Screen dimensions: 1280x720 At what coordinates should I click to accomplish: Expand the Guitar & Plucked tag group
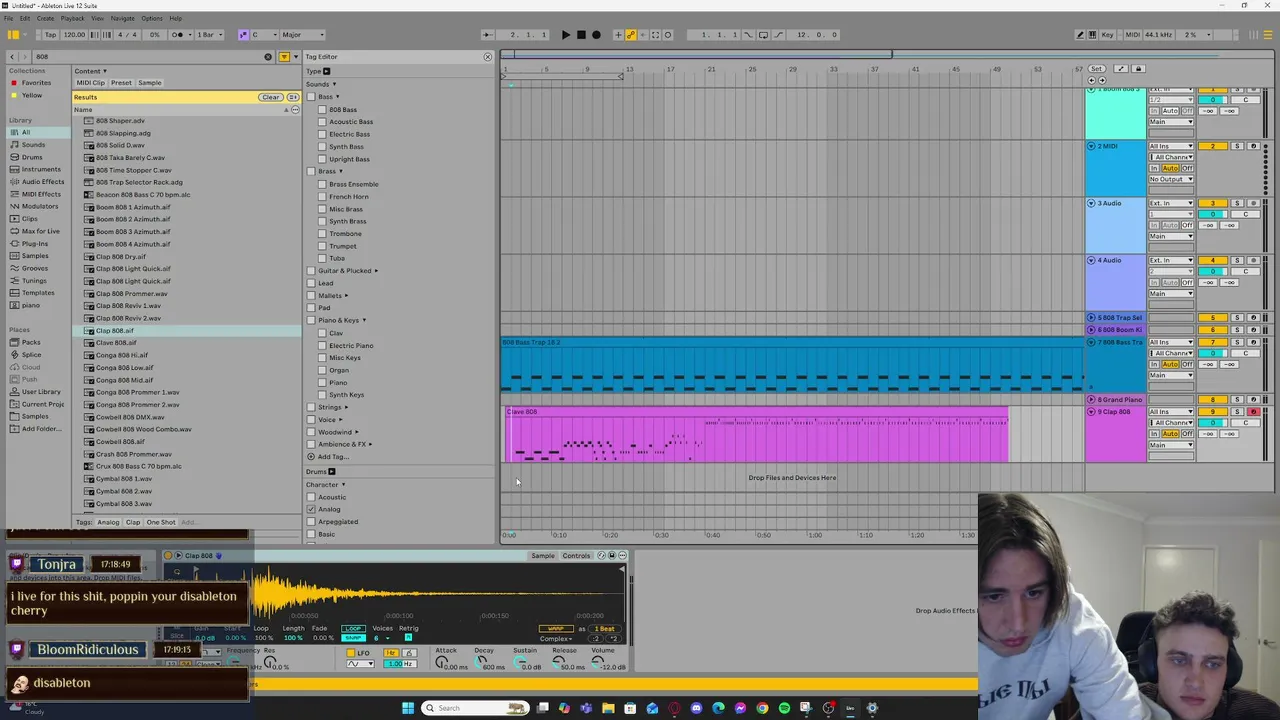(376, 271)
